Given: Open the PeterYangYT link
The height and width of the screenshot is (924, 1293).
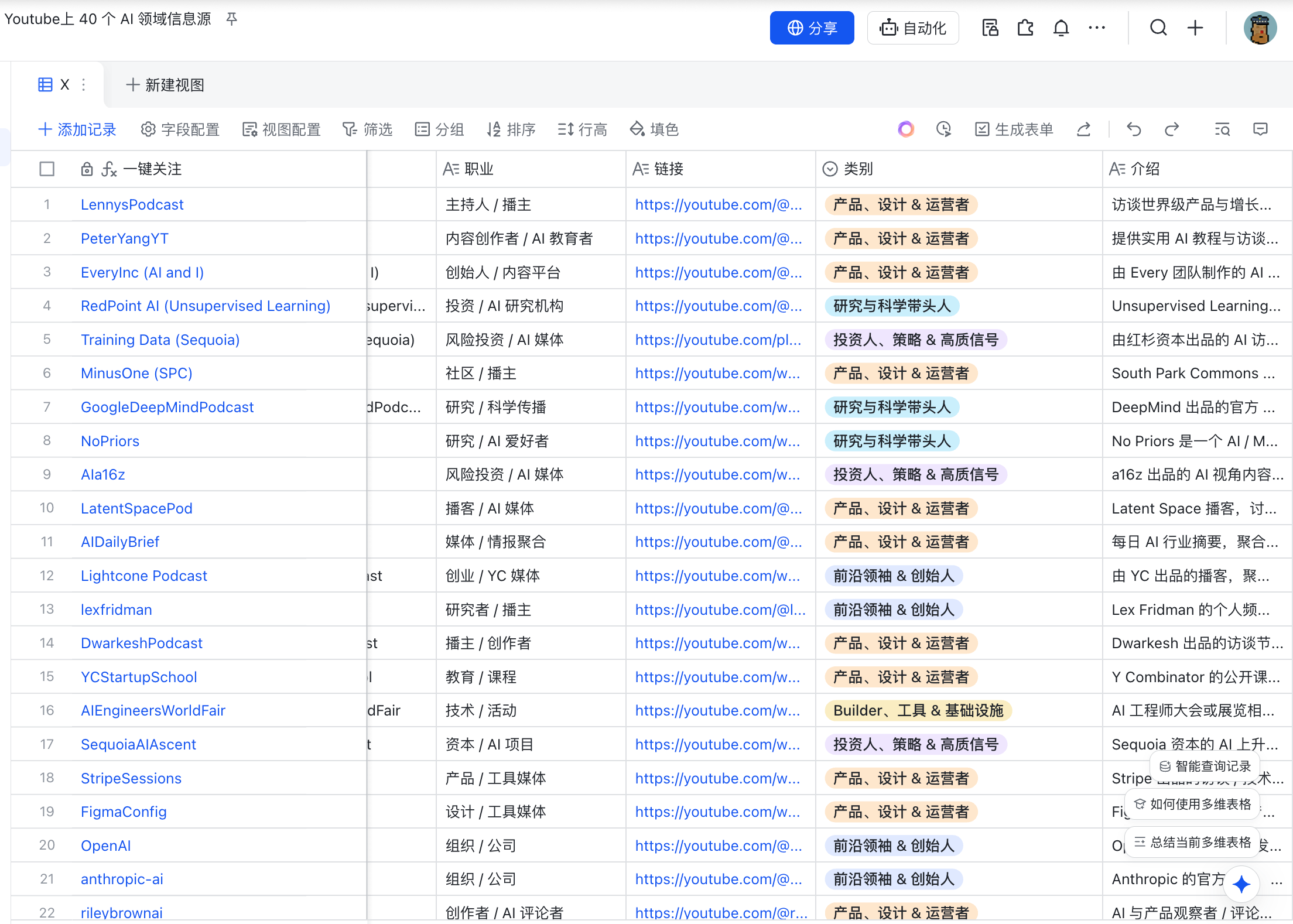Looking at the screenshot, I should [x=125, y=239].
